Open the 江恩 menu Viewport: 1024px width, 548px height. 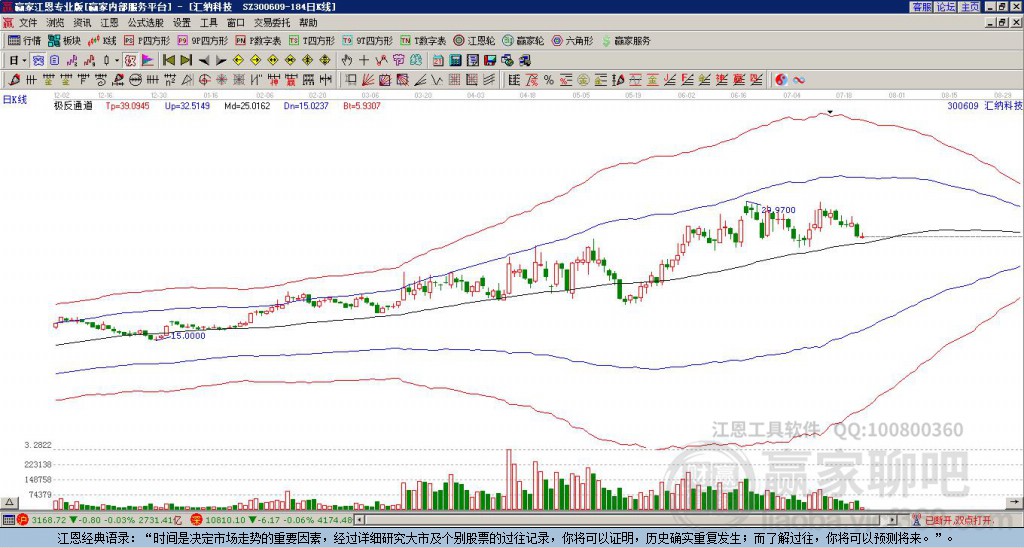(109, 23)
